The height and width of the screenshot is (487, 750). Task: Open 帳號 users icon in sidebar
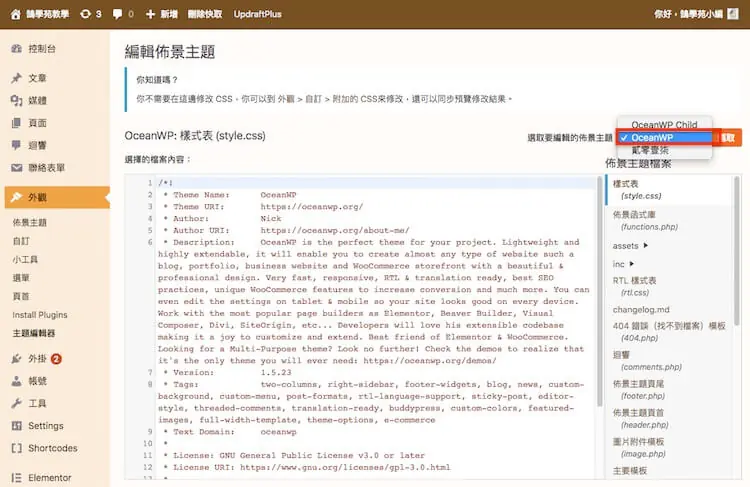click(x=16, y=381)
